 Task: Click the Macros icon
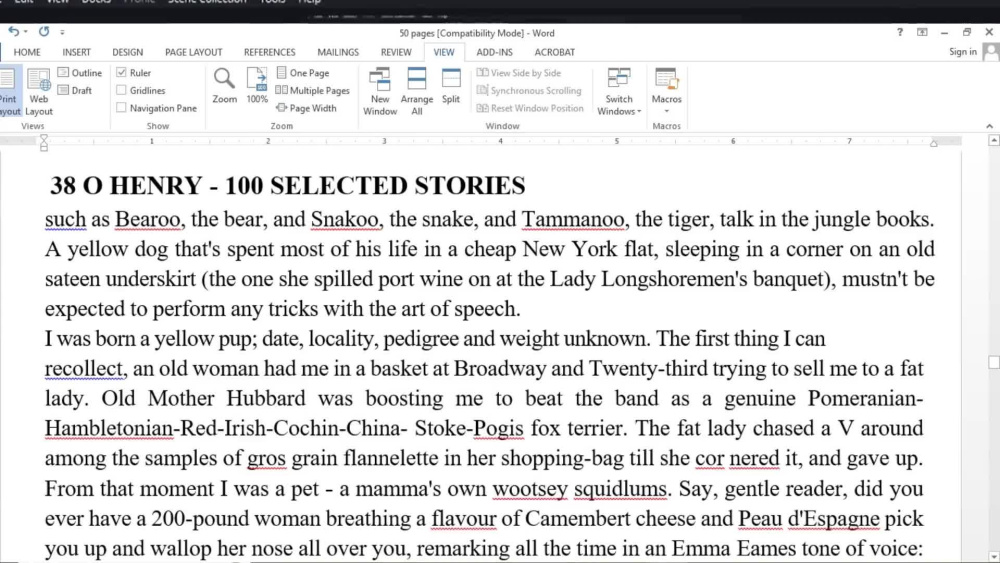click(x=666, y=80)
